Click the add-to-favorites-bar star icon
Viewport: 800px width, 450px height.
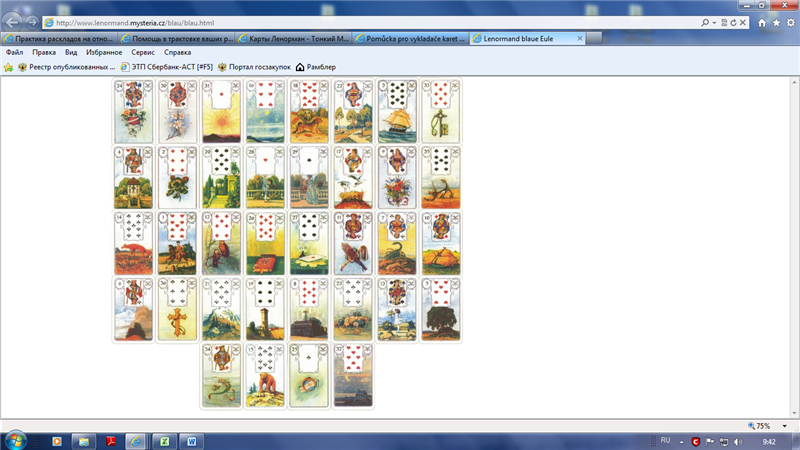coord(8,67)
